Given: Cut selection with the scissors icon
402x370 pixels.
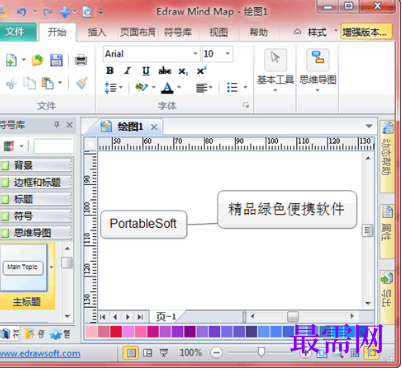Looking at the screenshot, I should pos(11,83).
